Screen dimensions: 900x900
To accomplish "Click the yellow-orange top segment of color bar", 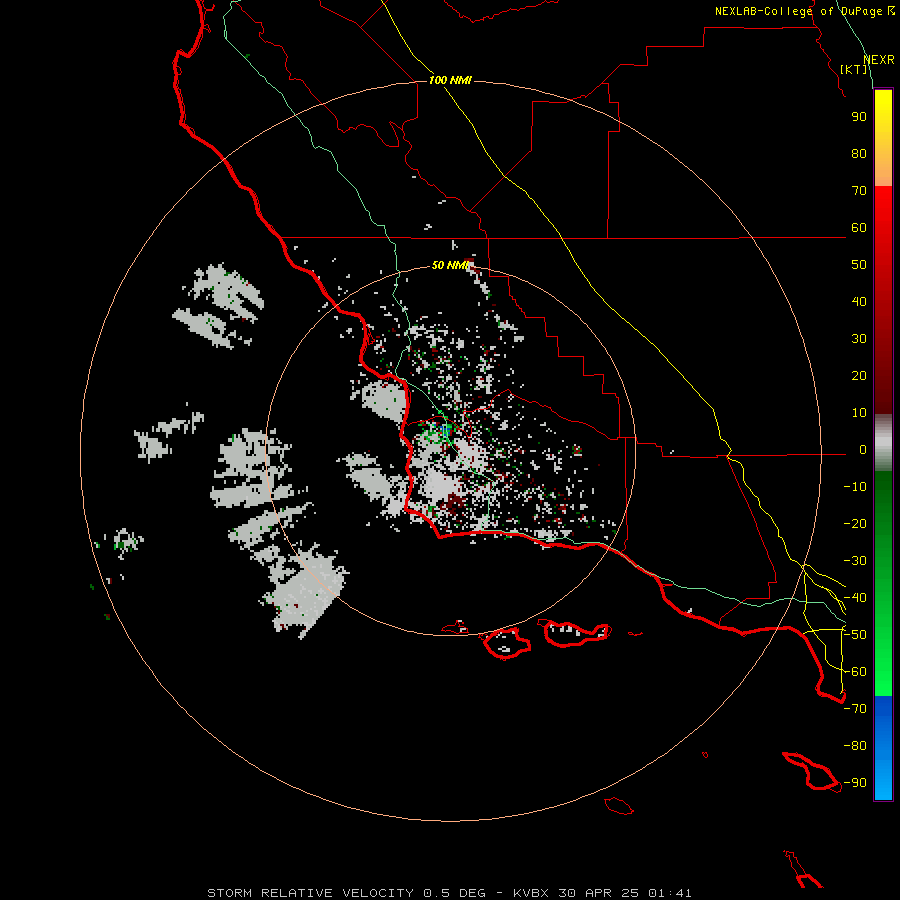I will 883,138.
